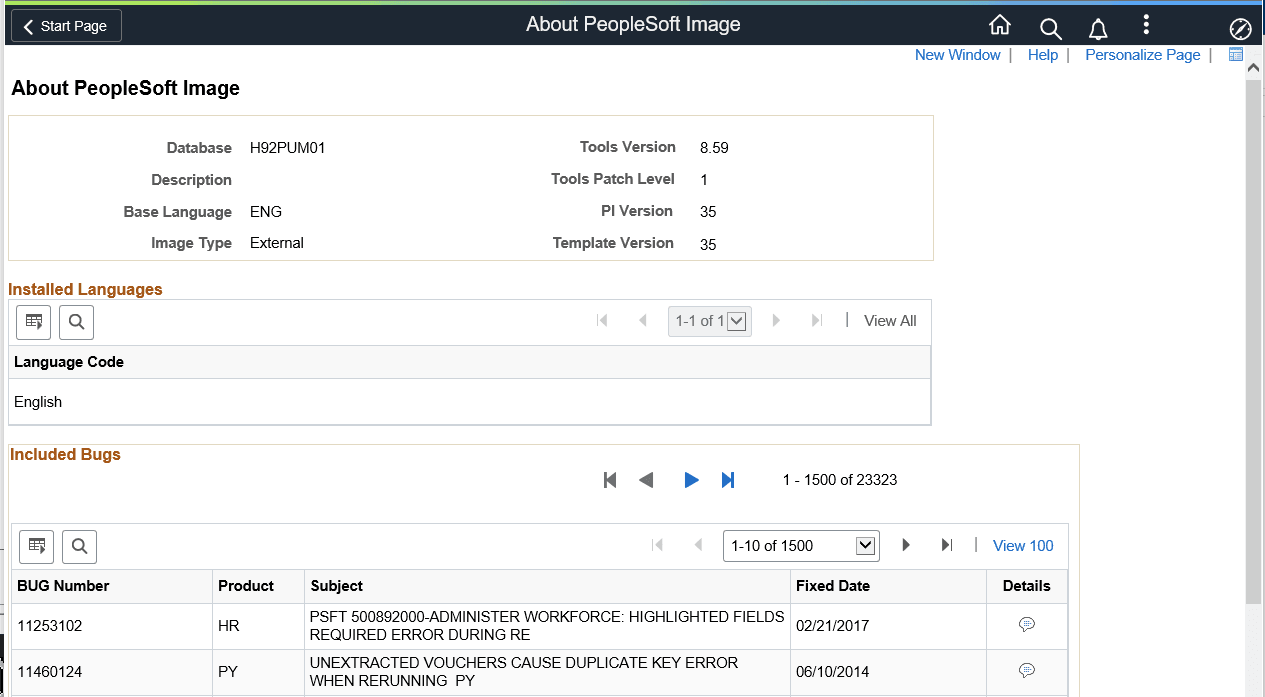Click the personalize grid icon in Included Bugs

coord(36,546)
